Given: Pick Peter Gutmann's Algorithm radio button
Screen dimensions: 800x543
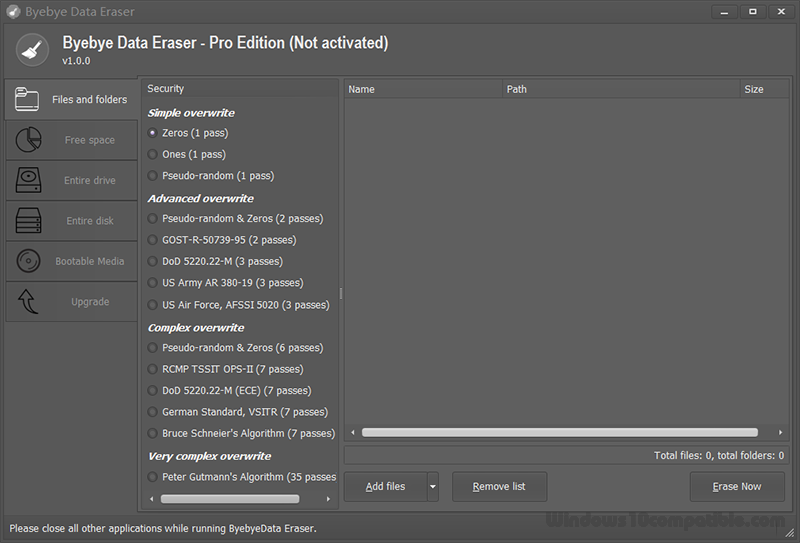Looking at the screenshot, I should (152, 477).
